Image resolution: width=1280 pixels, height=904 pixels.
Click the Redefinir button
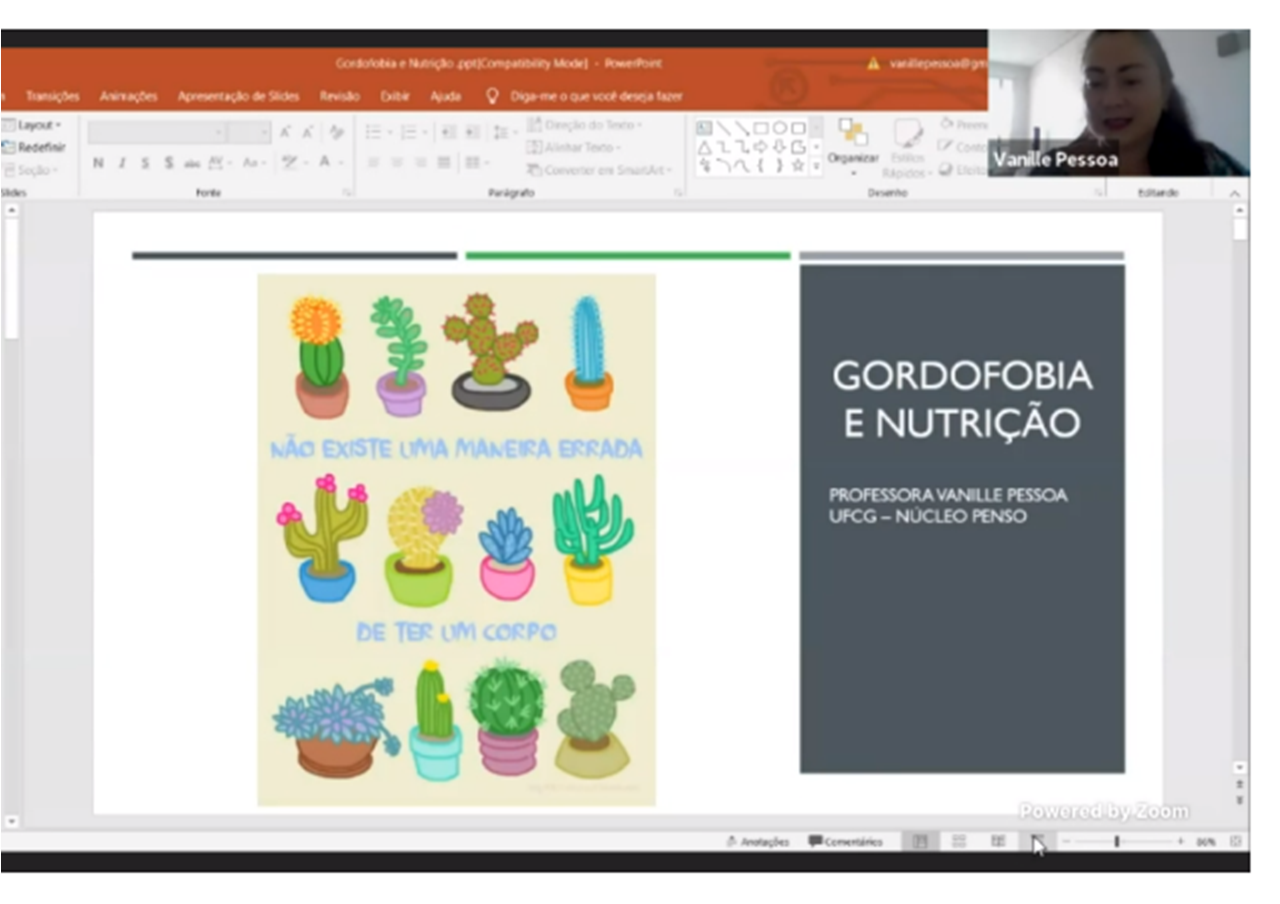coord(38,147)
